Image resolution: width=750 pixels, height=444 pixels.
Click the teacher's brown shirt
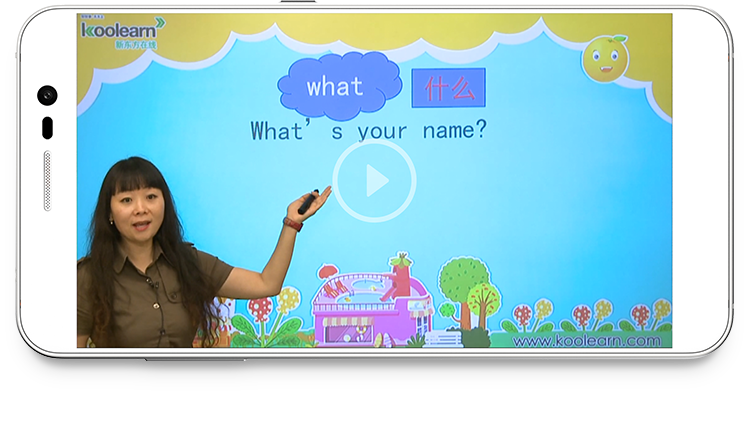point(150,300)
